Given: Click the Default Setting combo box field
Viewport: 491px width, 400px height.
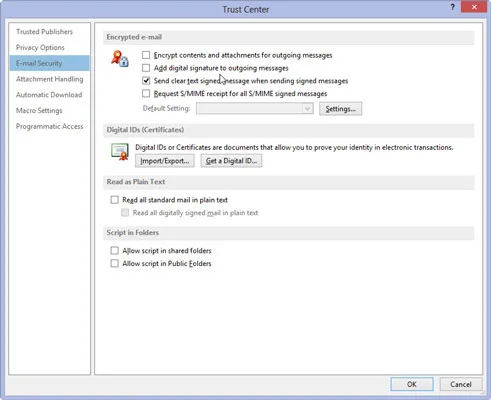Looking at the screenshot, I should tap(255, 109).
